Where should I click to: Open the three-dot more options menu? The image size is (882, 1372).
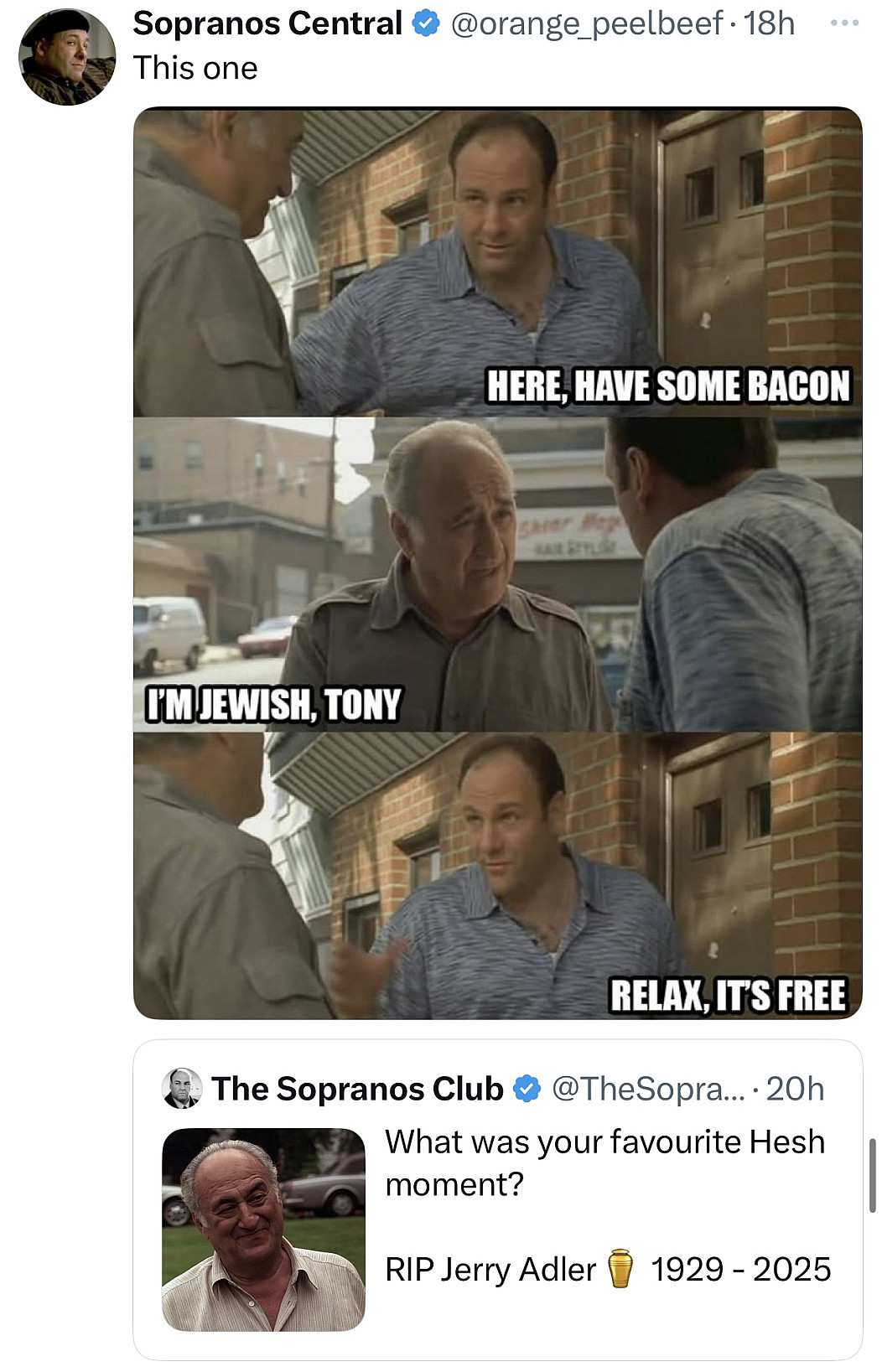[843, 23]
